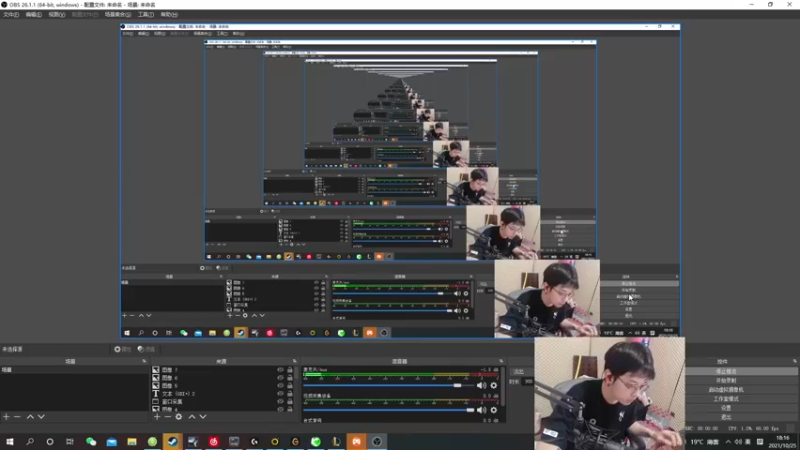Open Task View on the taskbar
The width and height of the screenshot is (800, 450).
point(70,441)
